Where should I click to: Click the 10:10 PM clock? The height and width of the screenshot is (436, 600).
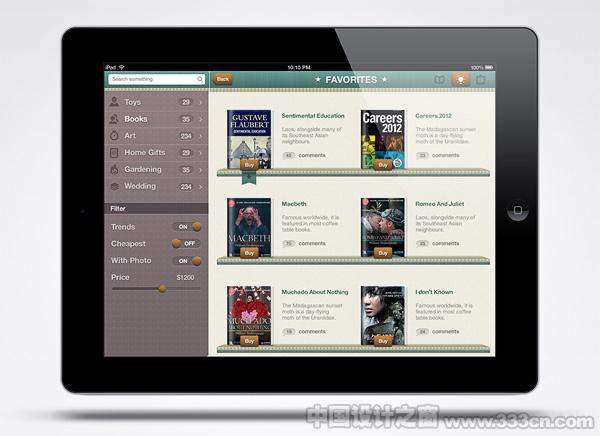coord(299,67)
